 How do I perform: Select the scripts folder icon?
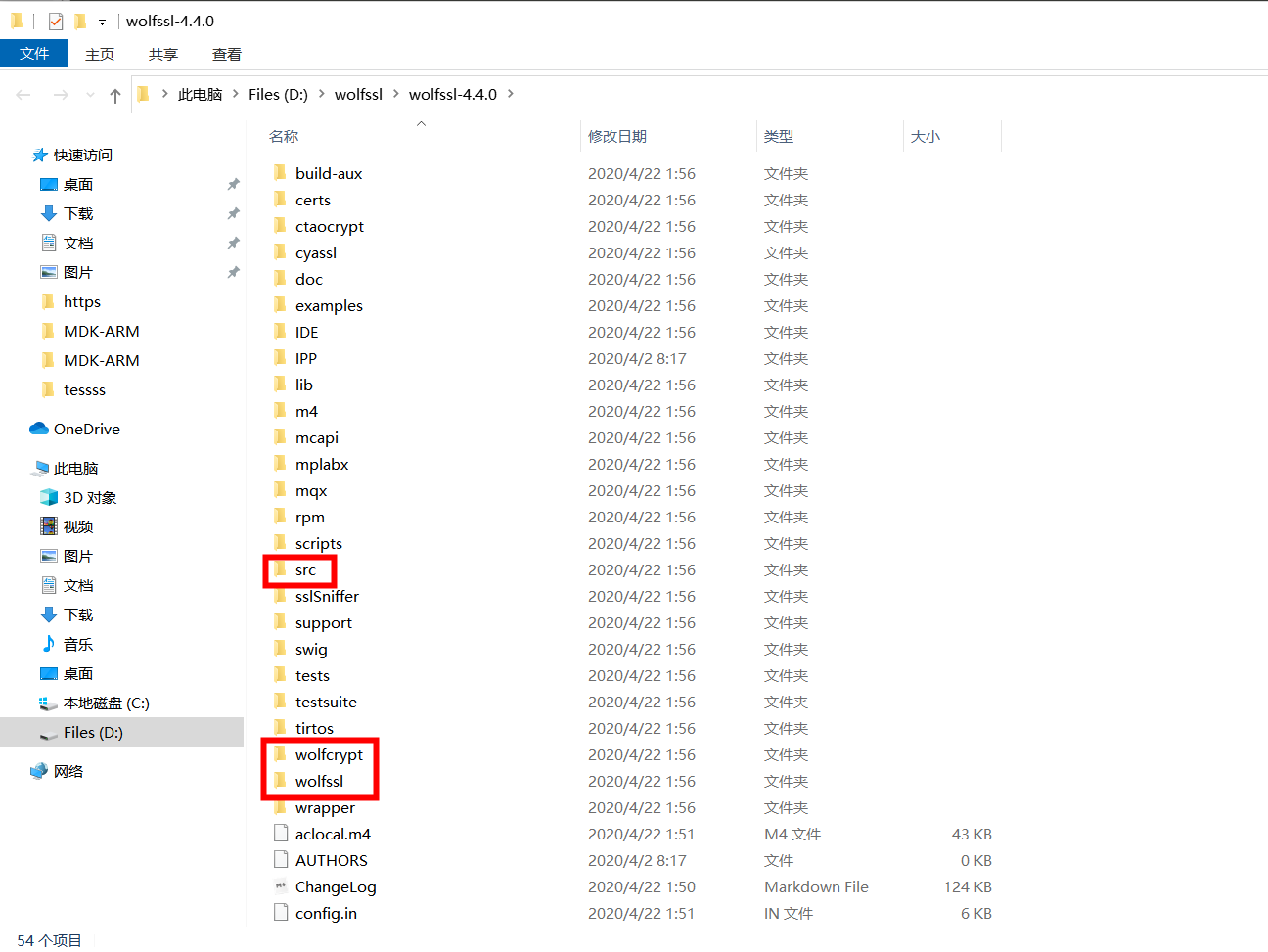[x=280, y=543]
